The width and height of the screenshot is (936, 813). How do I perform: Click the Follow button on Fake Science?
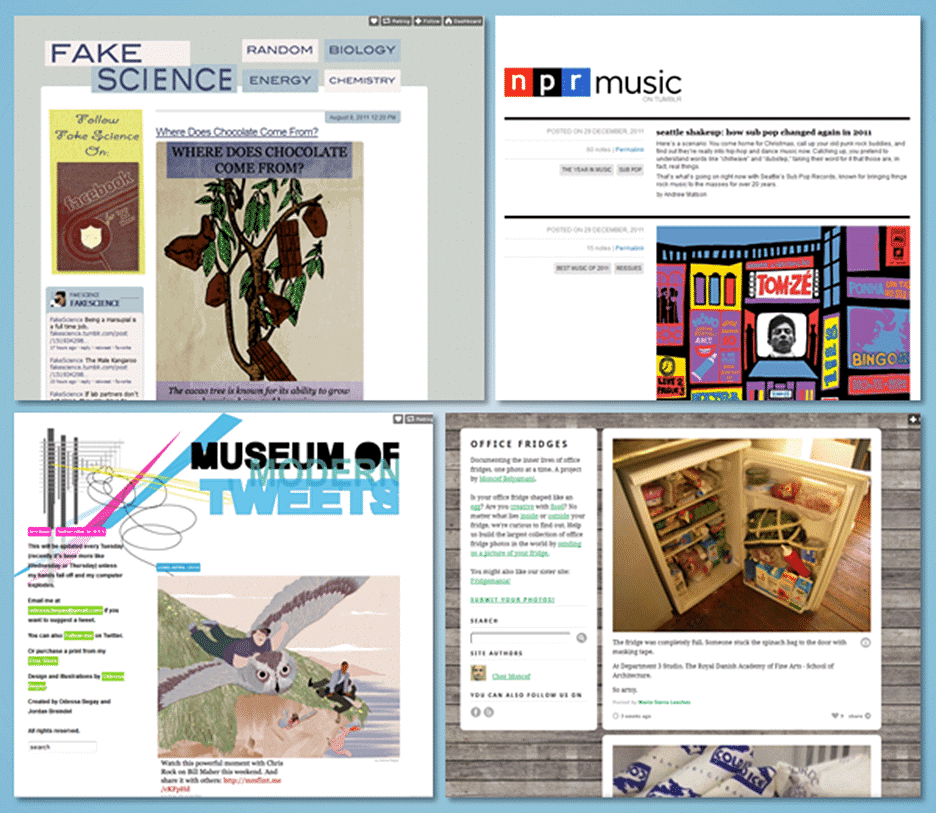(x=427, y=20)
